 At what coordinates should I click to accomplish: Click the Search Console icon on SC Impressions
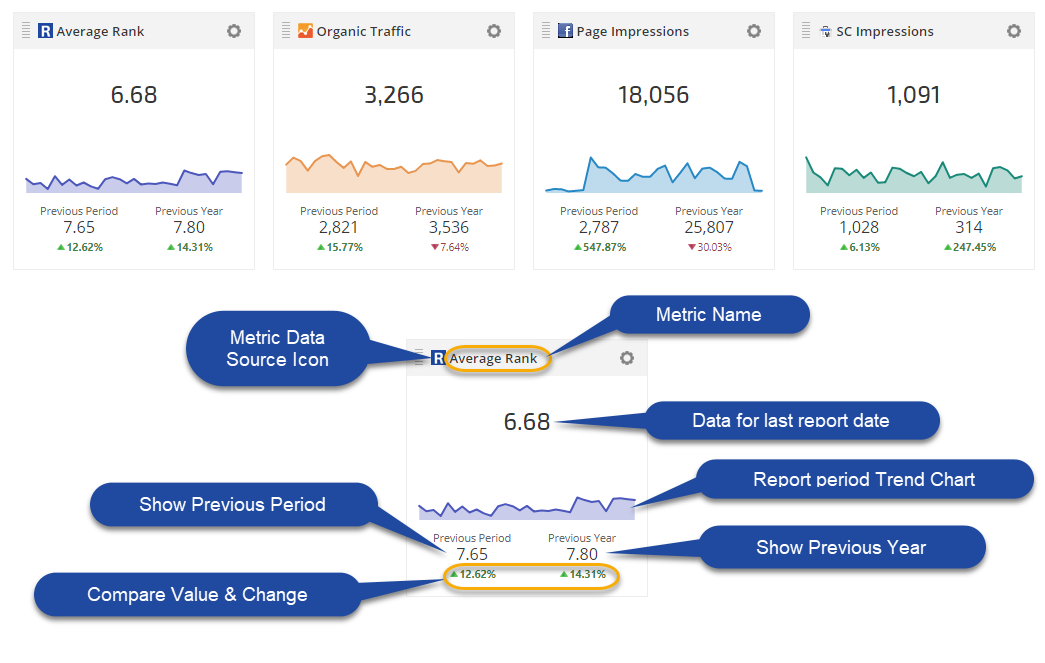(x=825, y=31)
